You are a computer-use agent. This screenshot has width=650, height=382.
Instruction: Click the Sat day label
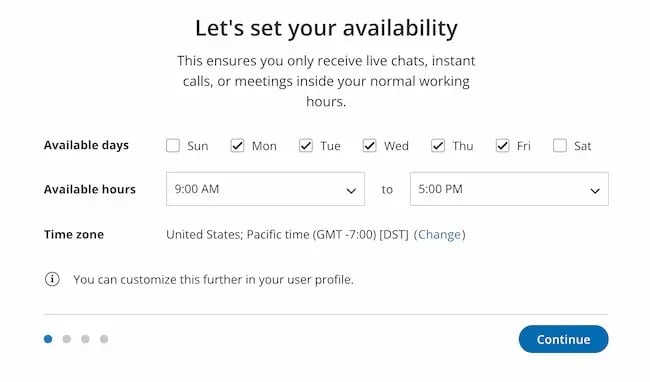pos(582,146)
